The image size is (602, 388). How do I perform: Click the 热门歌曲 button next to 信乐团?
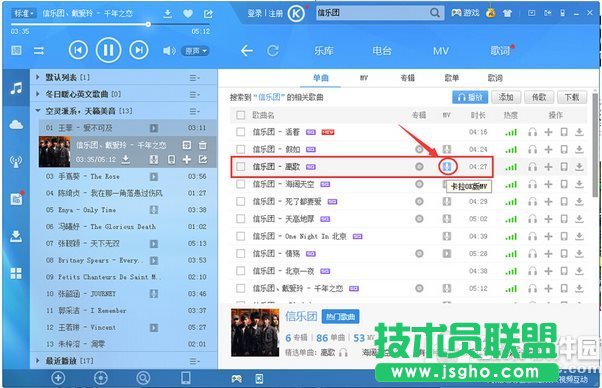point(341,317)
